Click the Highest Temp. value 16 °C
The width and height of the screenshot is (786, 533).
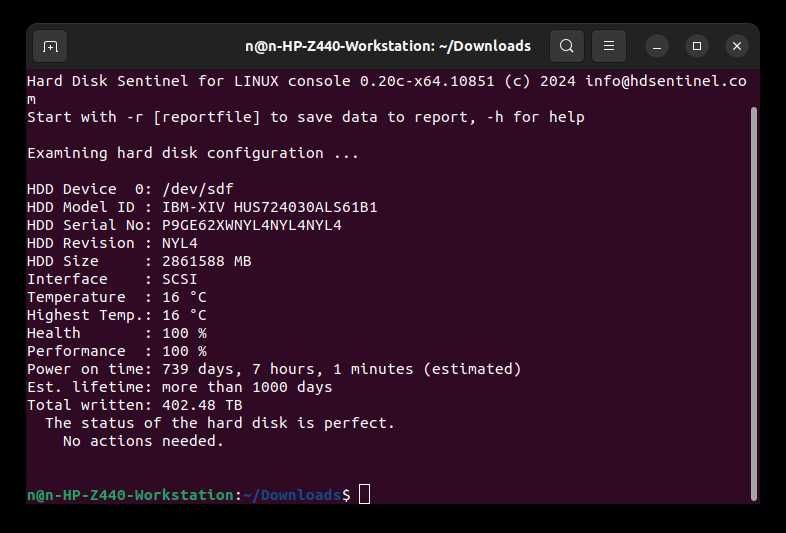[x=184, y=315]
